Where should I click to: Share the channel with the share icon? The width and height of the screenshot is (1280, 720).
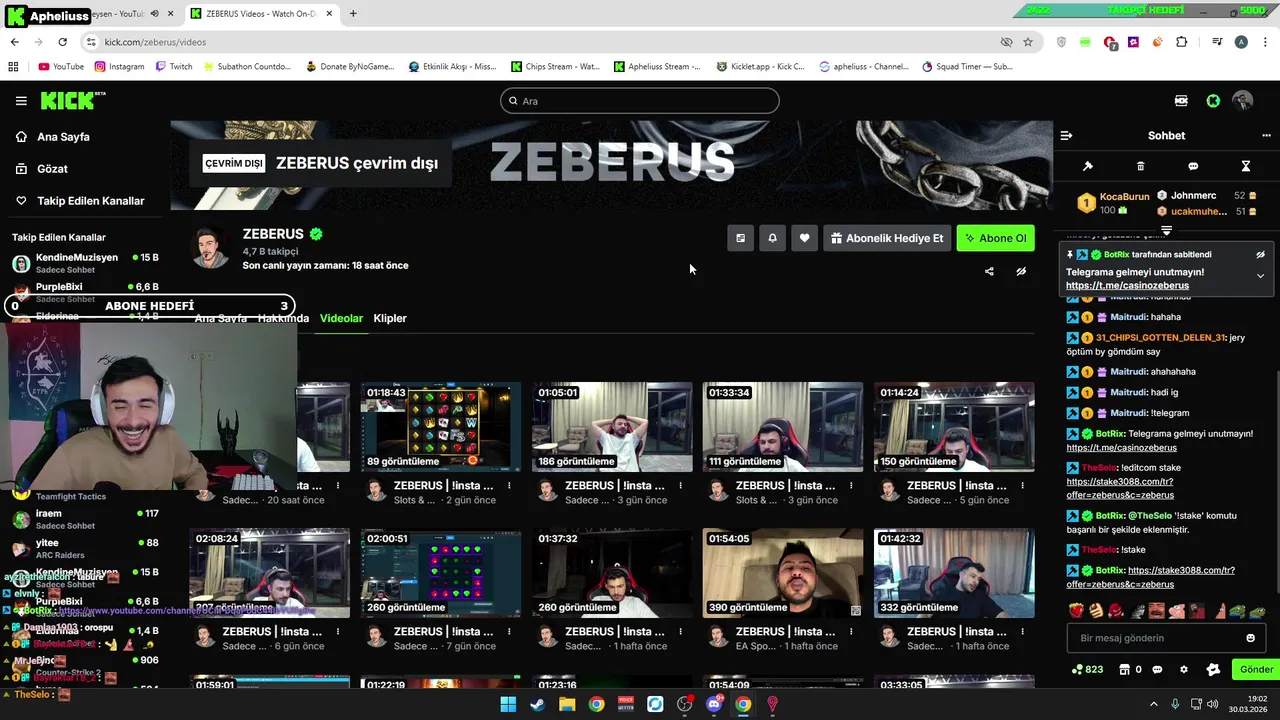point(989,271)
